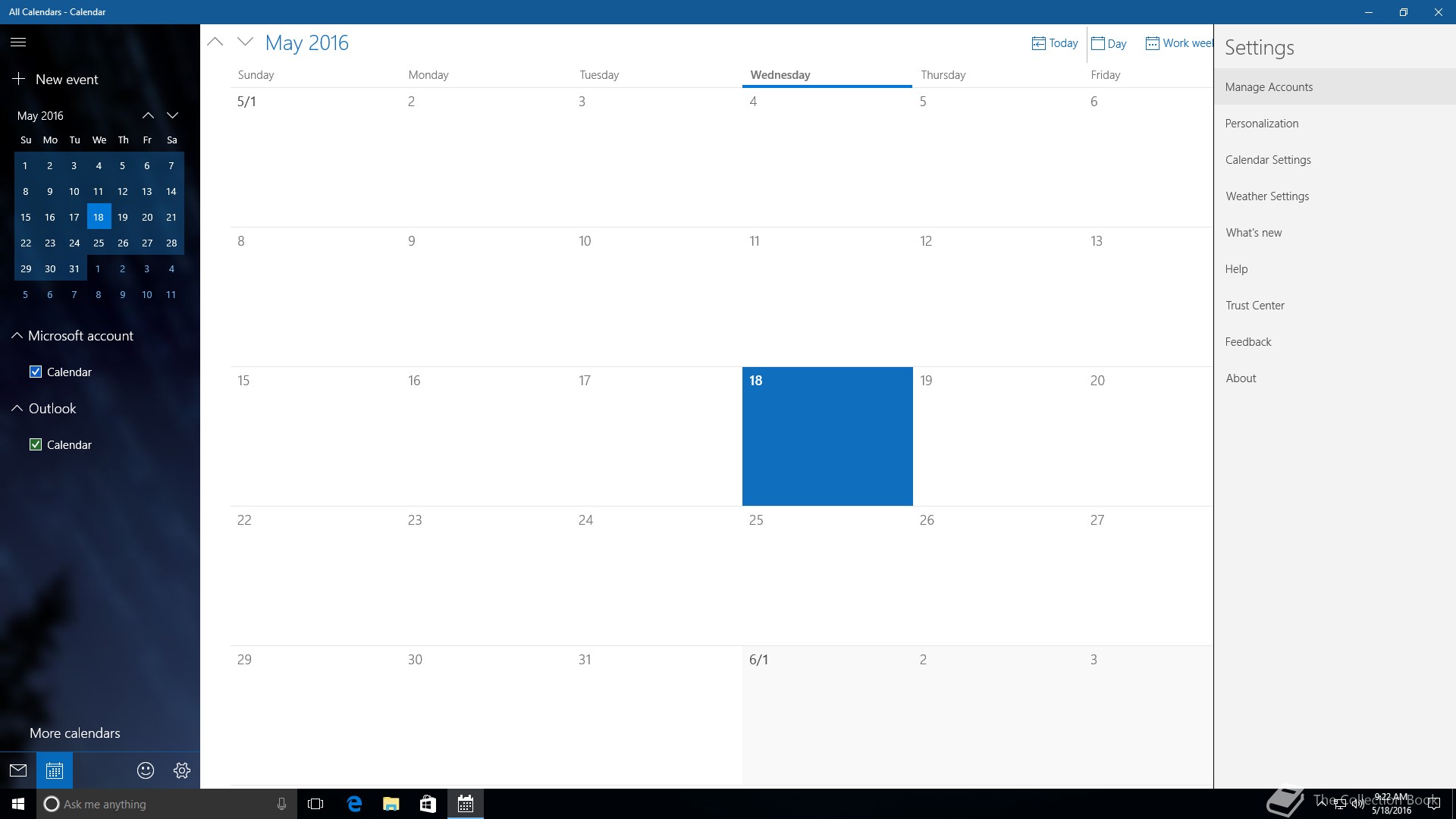
Task: Open Calendar Settings
Action: 1335,159
